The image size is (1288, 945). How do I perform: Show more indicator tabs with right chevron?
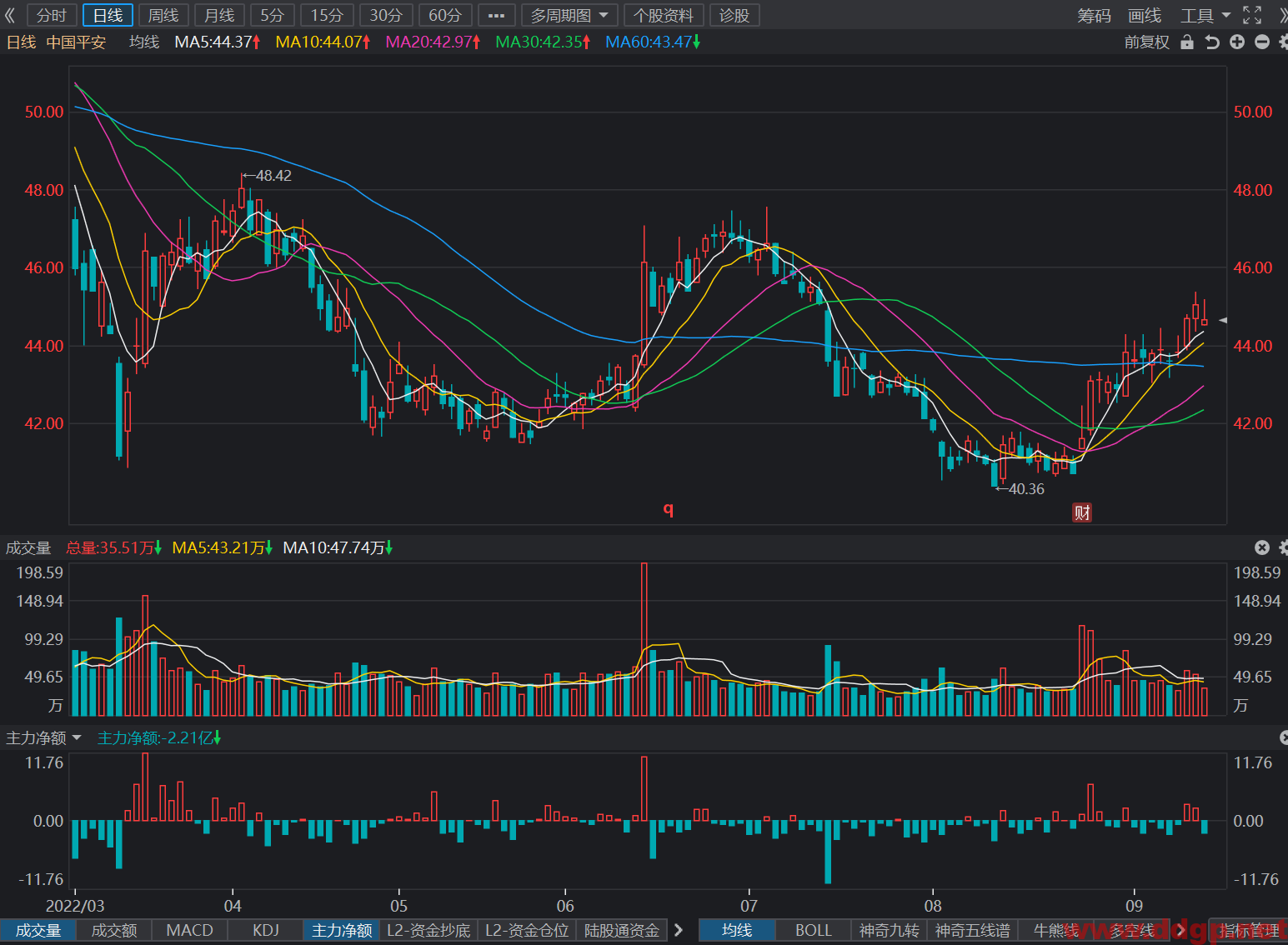(x=679, y=930)
